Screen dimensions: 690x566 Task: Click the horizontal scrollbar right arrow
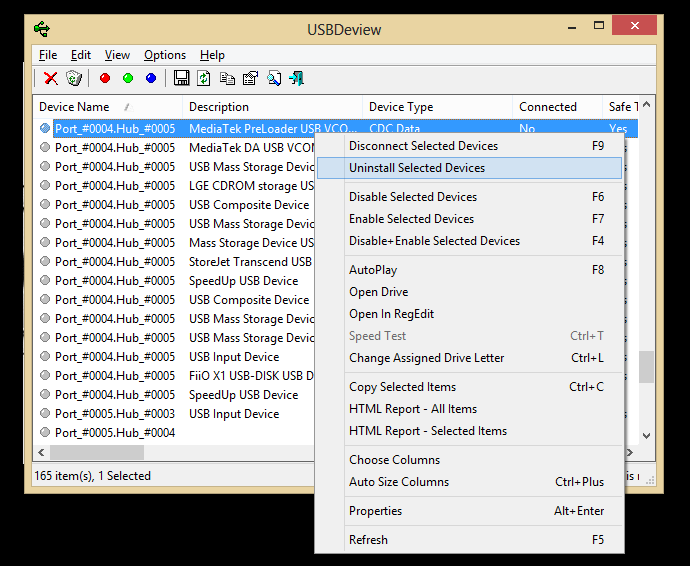[630, 452]
